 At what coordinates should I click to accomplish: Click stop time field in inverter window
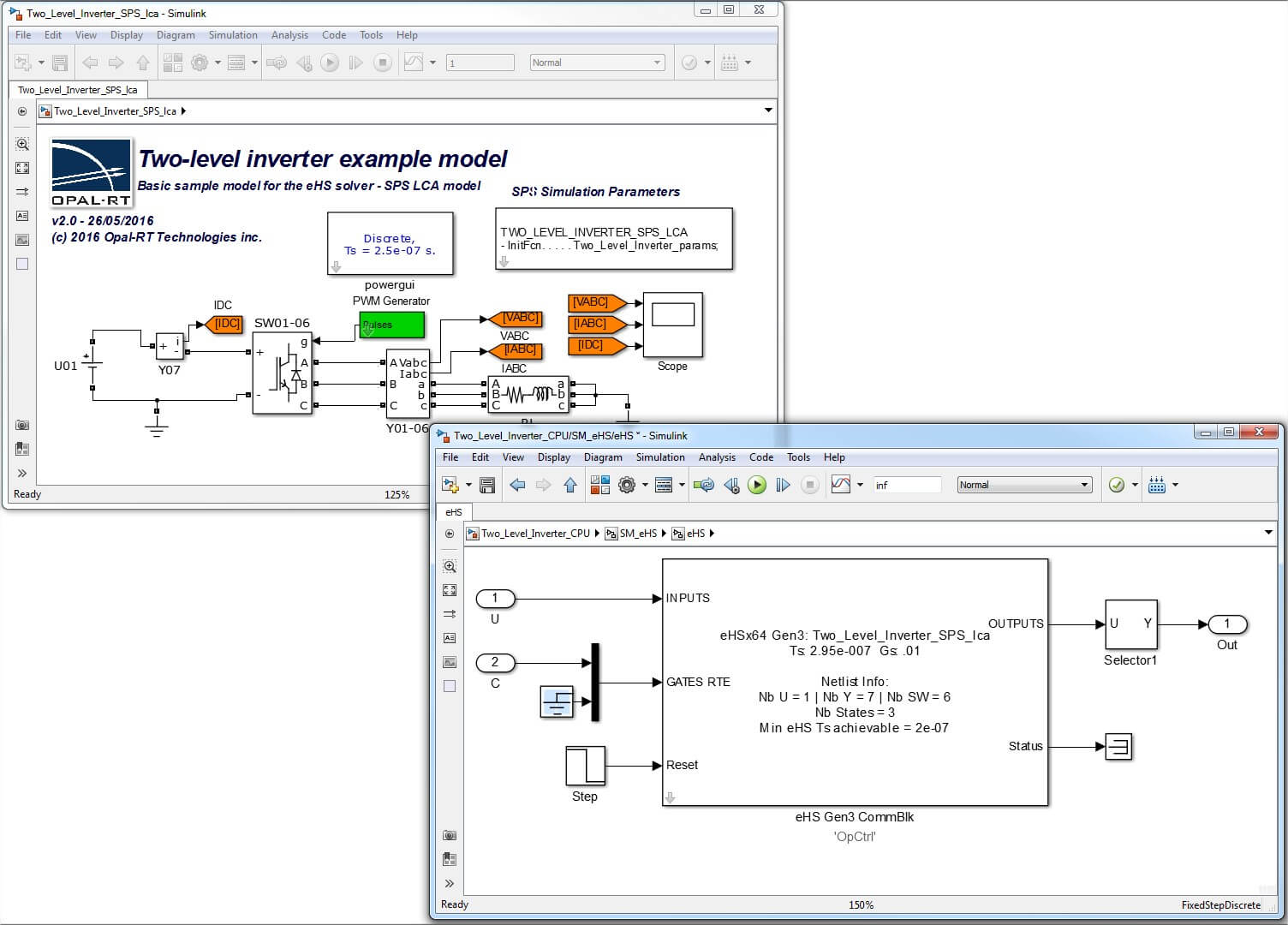480,63
